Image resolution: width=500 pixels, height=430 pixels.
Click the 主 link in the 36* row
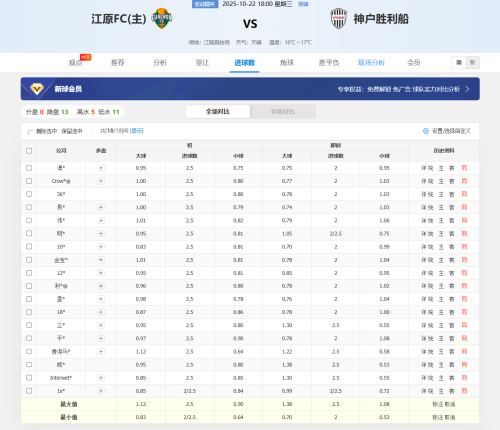441,194
